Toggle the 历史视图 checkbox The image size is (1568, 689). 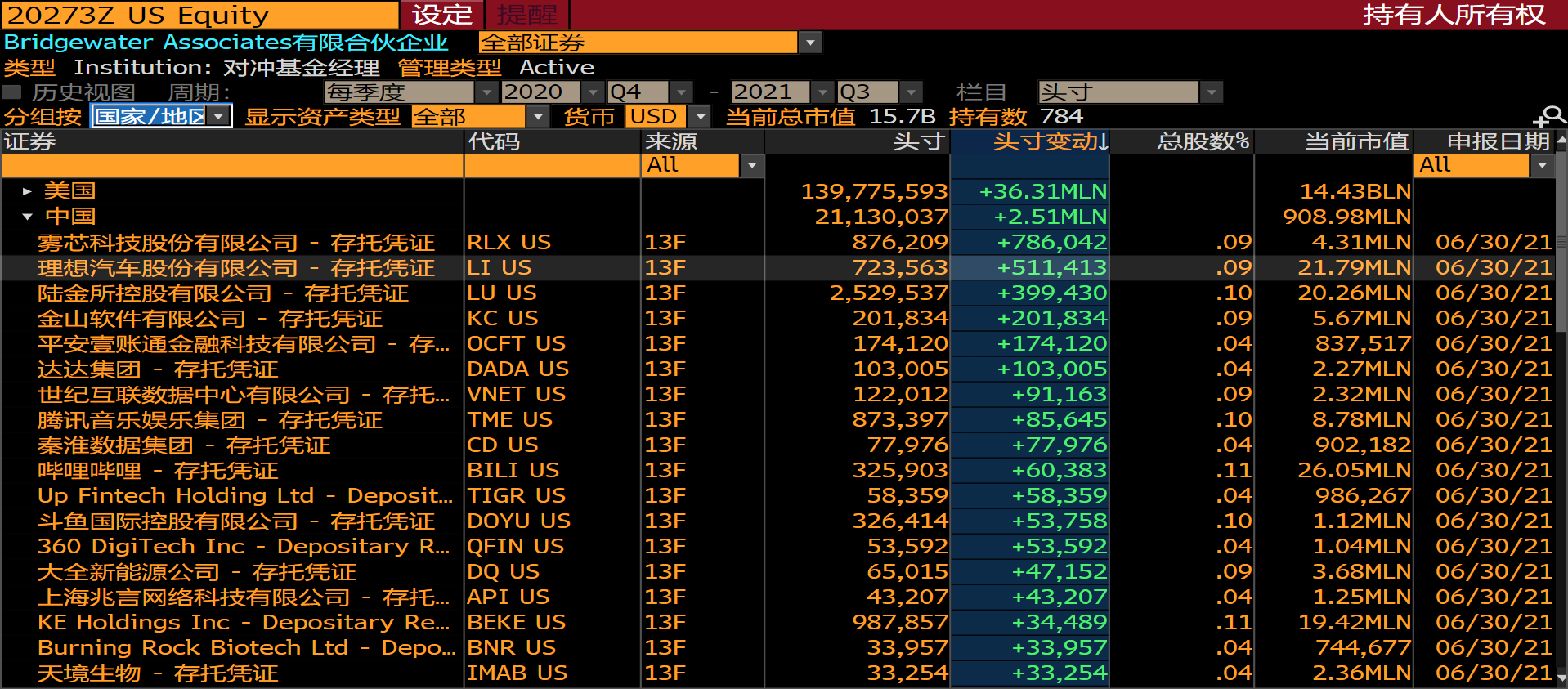pyautogui.click(x=11, y=92)
